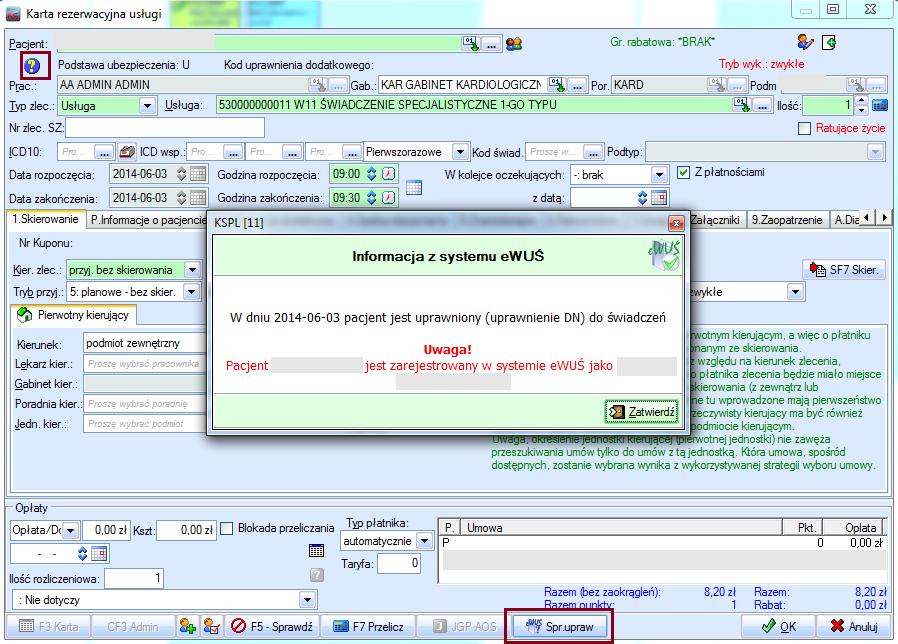Open the Pacjent field ellipsis lookup button
This screenshot has width=898, height=644.
(x=491, y=44)
